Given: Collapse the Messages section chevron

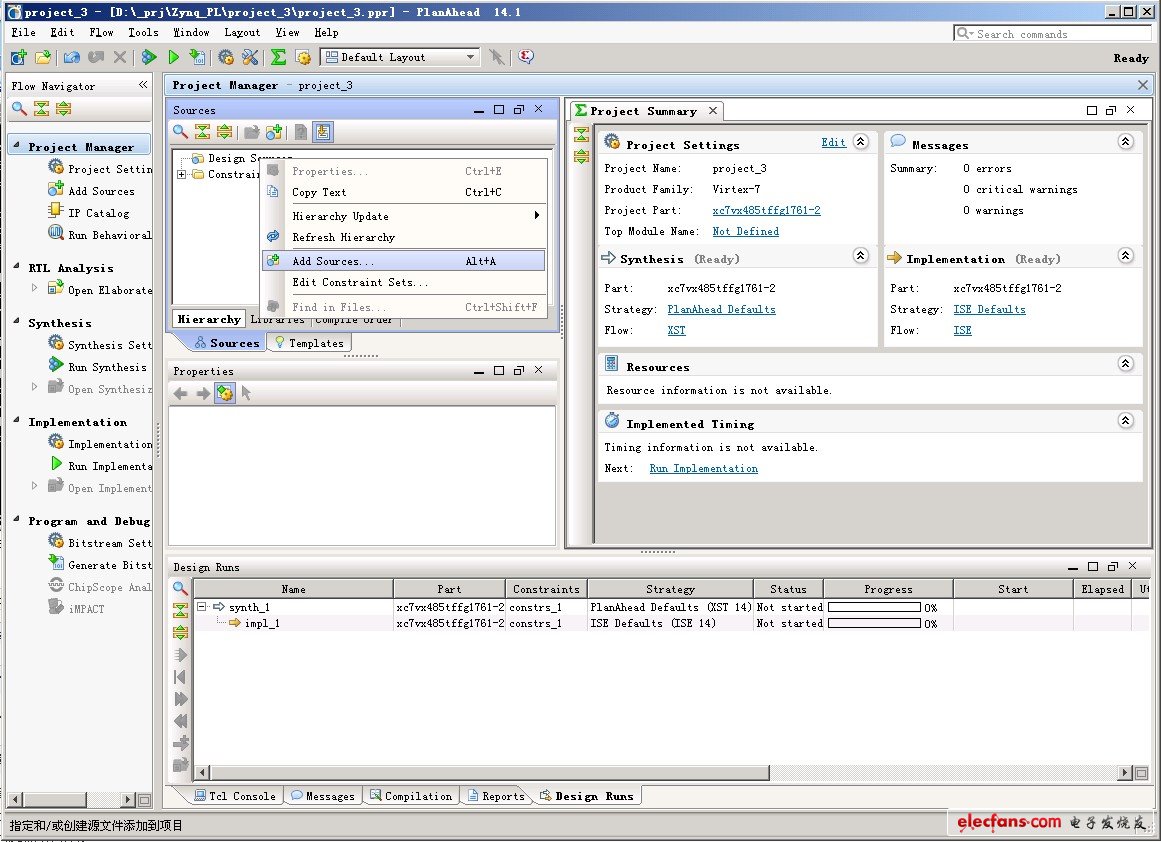Looking at the screenshot, I should [1125, 143].
